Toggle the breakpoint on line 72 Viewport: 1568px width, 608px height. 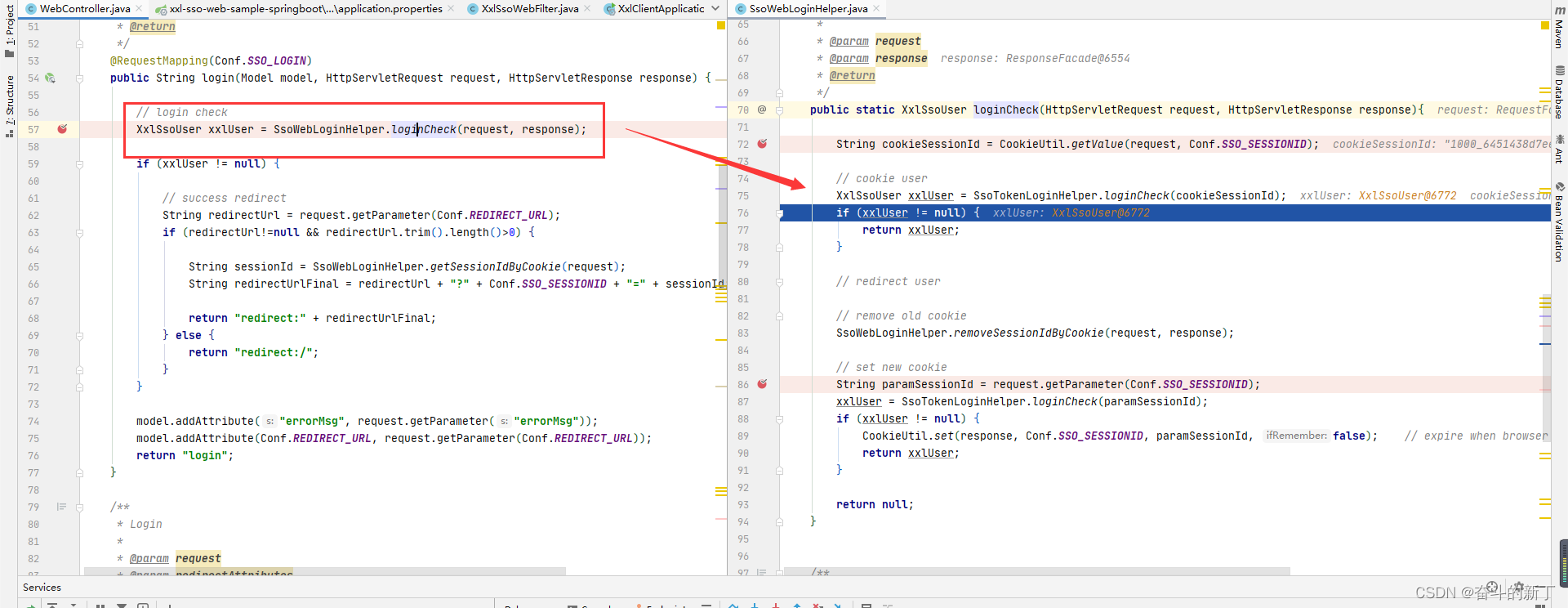tap(762, 144)
